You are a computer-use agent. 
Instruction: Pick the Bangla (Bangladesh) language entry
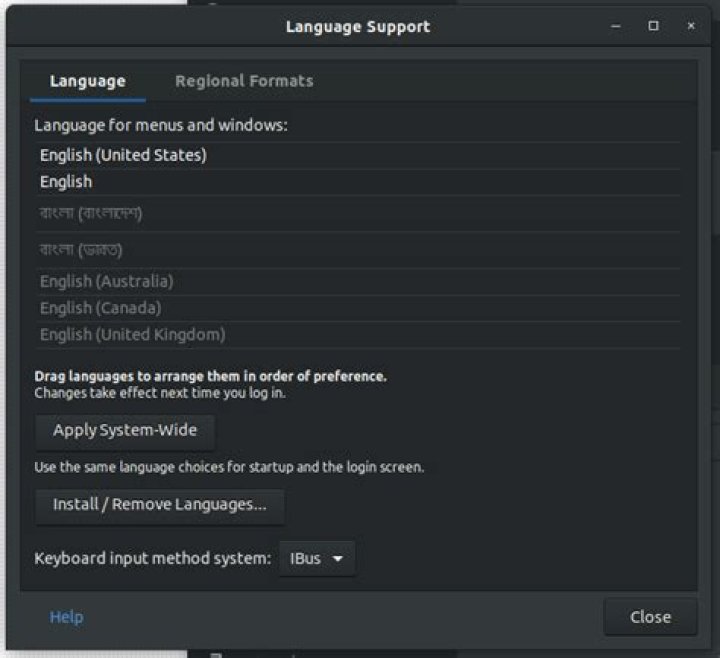[358, 214]
